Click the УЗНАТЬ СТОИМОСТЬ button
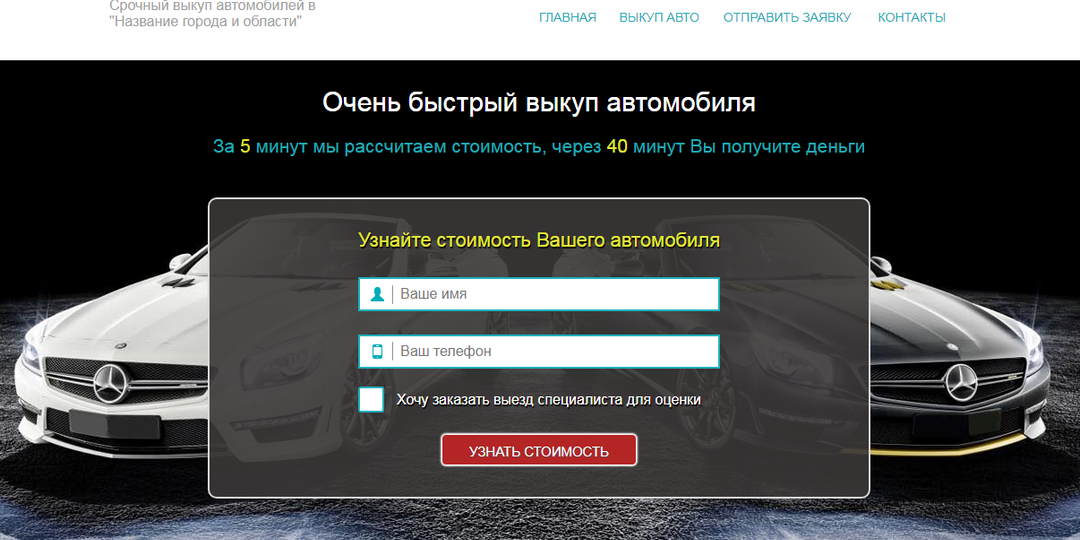This screenshot has width=1080, height=540. pyautogui.click(x=539, y=450)
